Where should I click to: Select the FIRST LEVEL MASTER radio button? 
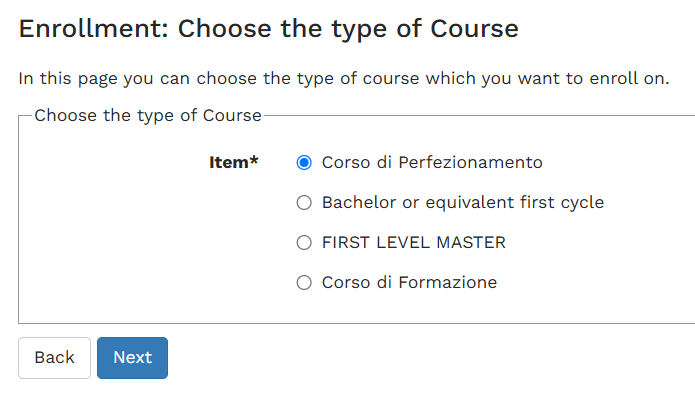[x=304, y=242]
